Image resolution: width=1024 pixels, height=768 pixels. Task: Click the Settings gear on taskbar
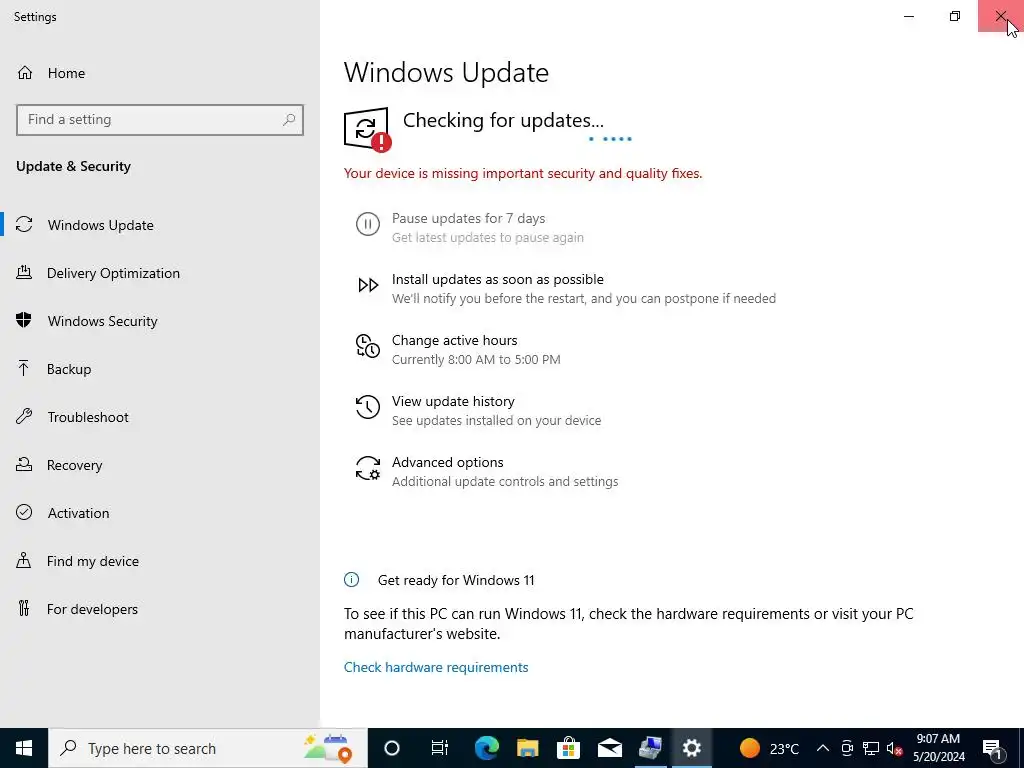click(x=692, y=748)
